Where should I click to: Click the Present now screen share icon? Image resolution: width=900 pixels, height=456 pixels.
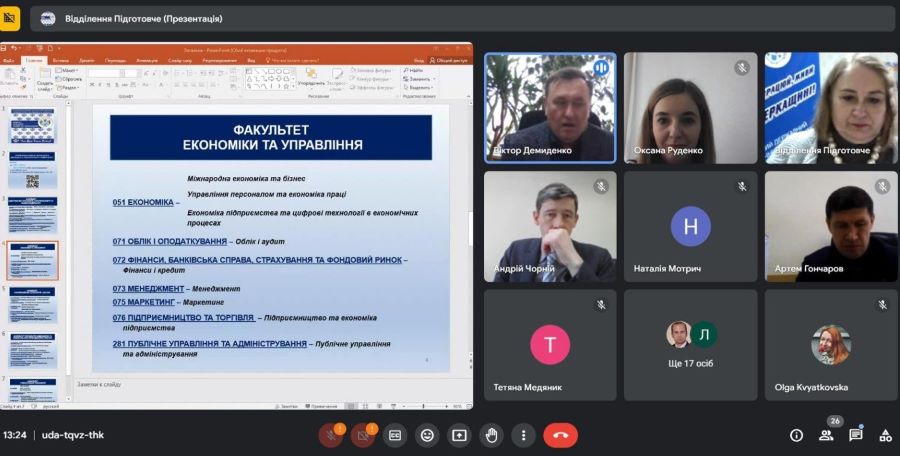459,435
